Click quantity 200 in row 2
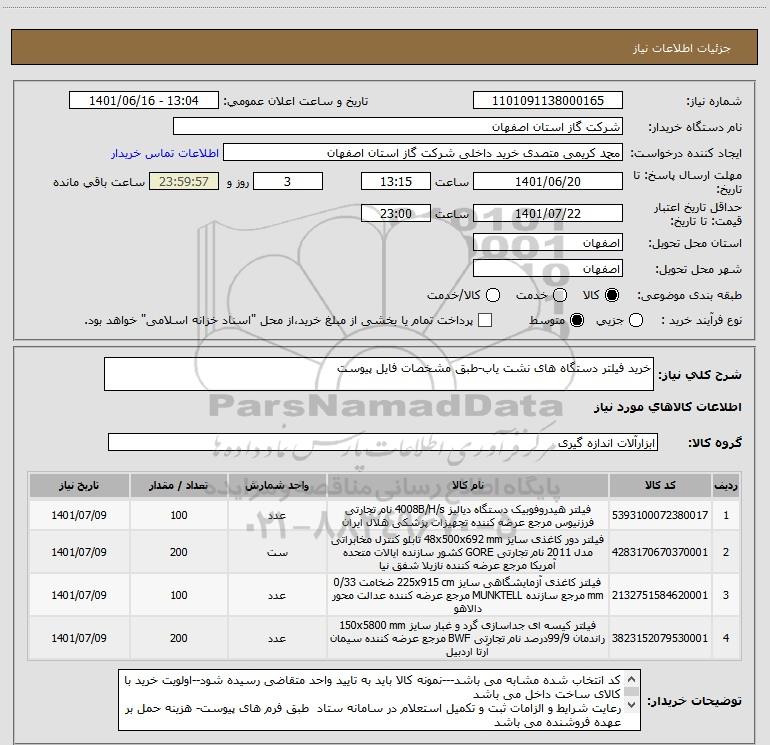 [x=179, y=552]
